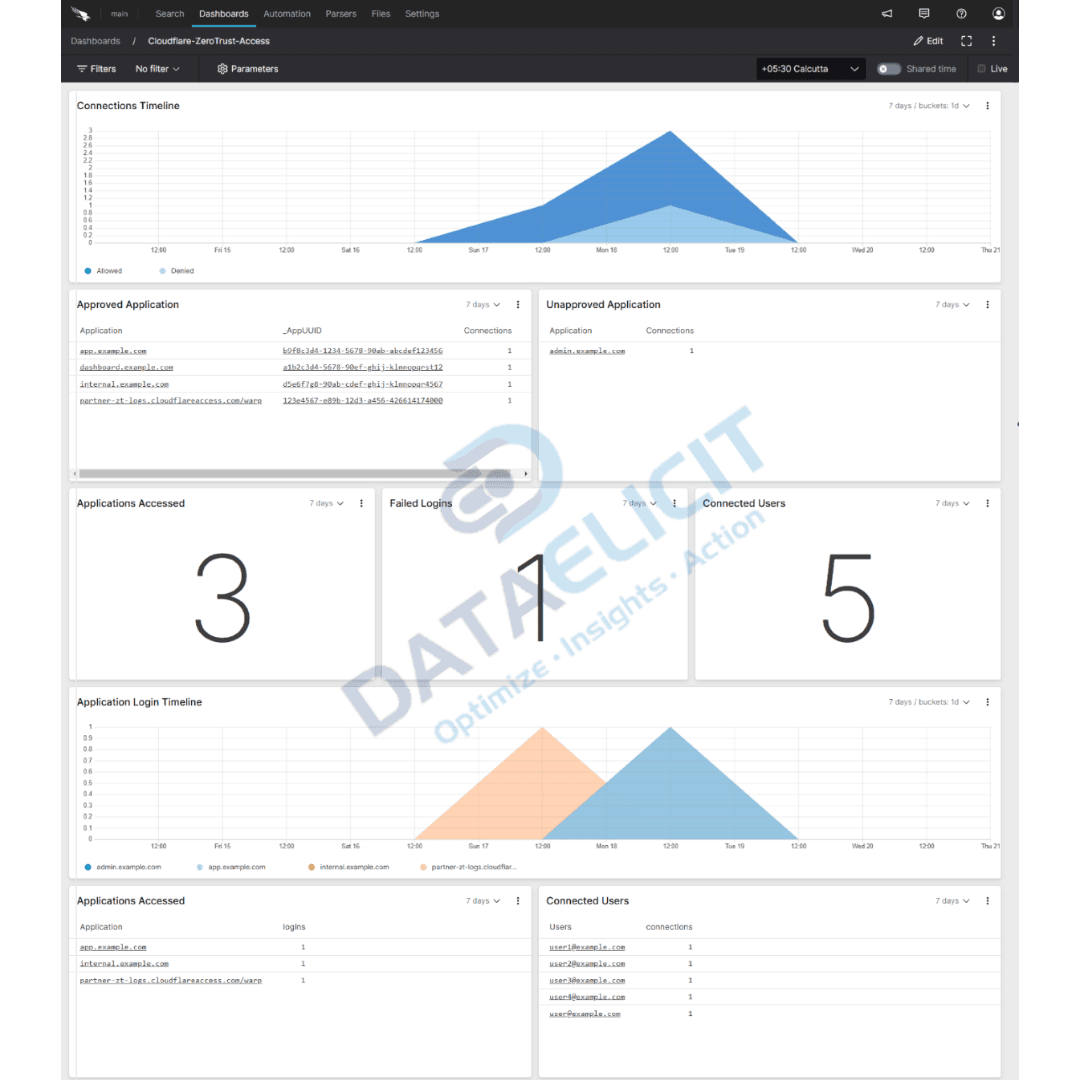The height and width of the screenshot is (1080, 1080).
Task: Switch to the Automation tab
Action: click(x=287, y=13)
